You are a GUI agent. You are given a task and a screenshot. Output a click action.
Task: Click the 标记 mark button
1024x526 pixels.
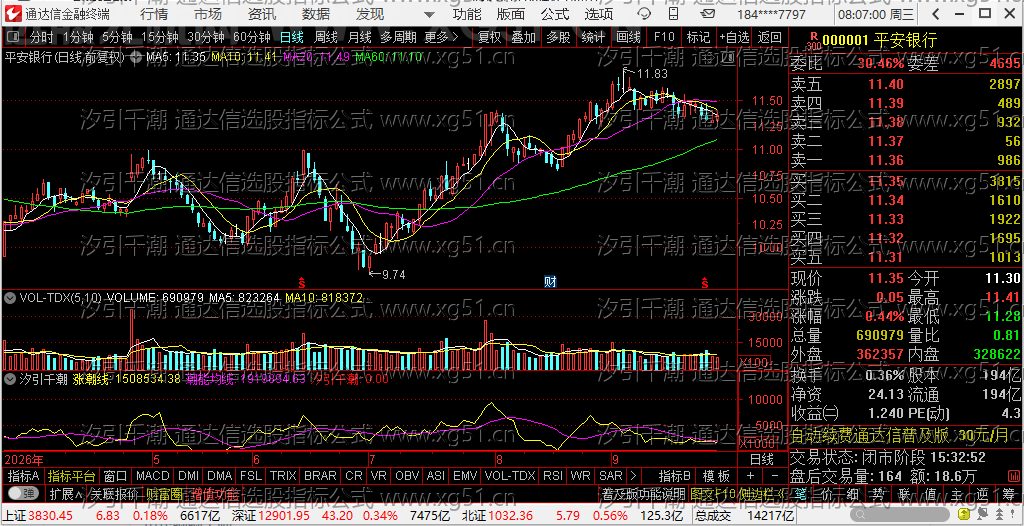[698, 37]
